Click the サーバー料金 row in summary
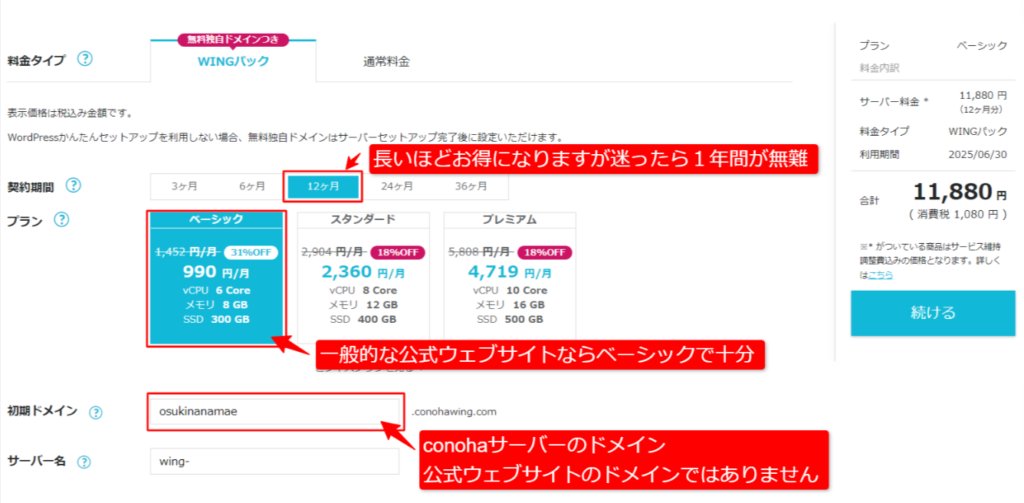 pos(933,104)
